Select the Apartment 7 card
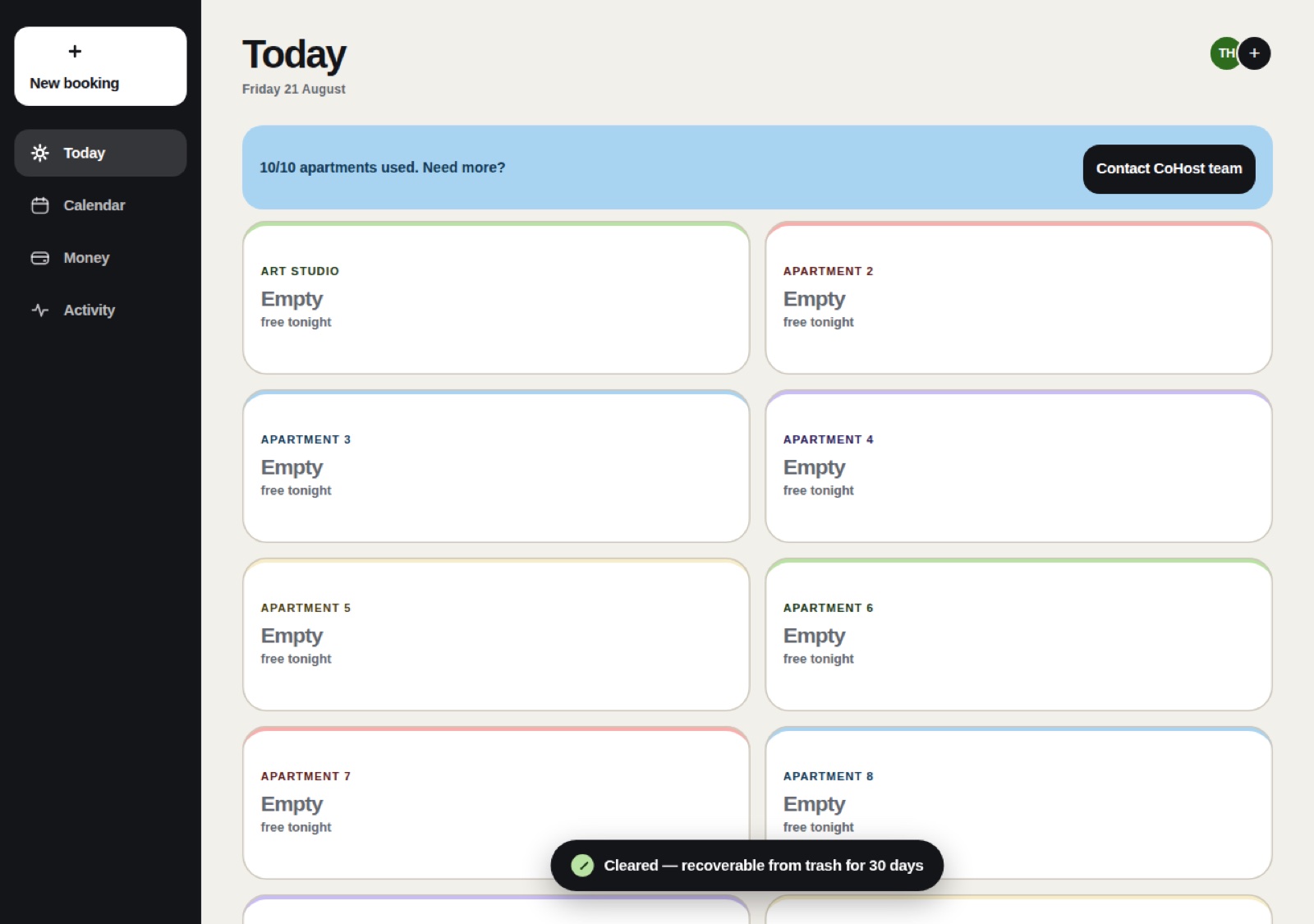This screenshot has width=1314, height=924. (x=496, y=803)
